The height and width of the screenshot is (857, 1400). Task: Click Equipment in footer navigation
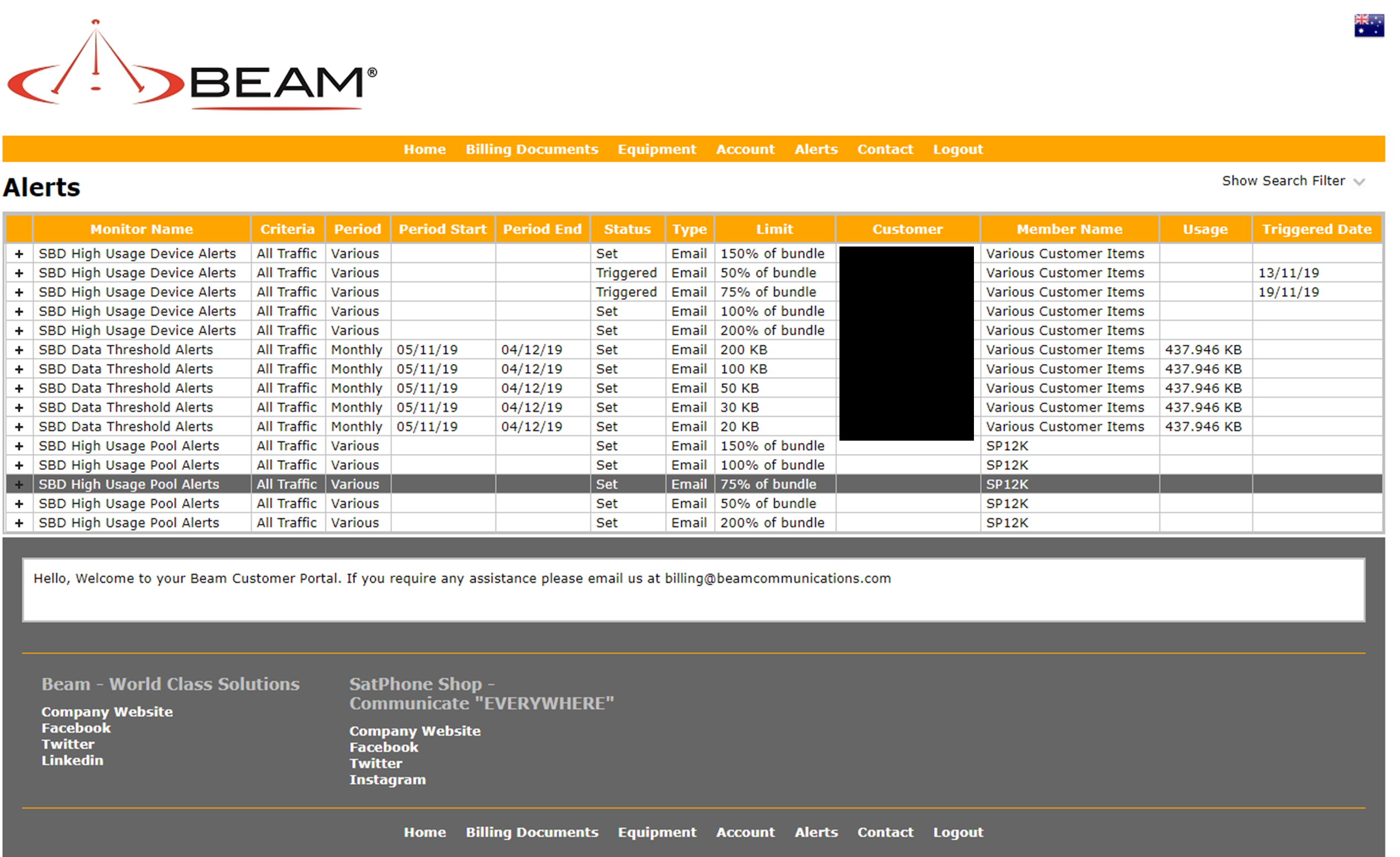point(657,832)
